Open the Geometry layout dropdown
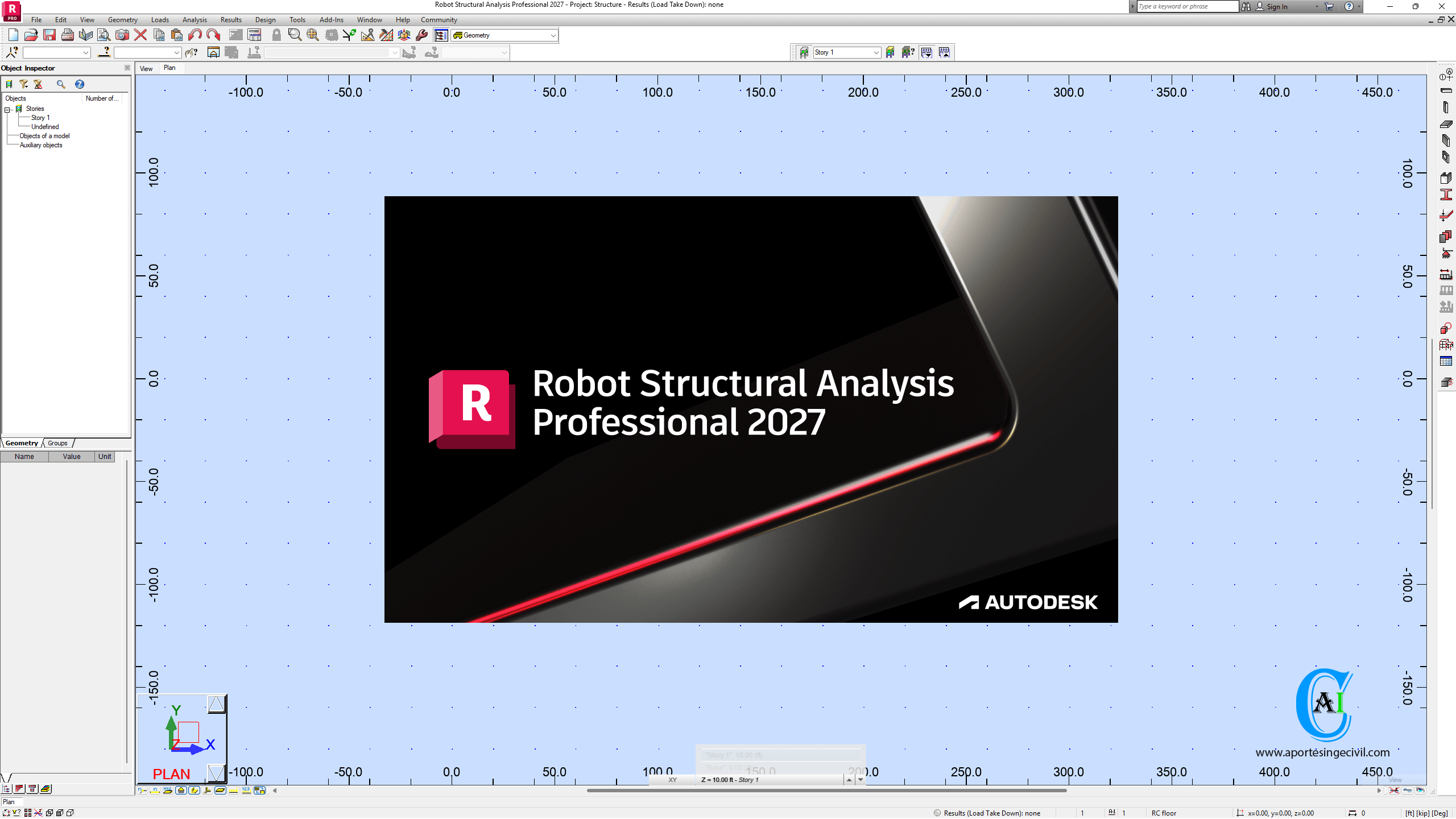This screenshot has width=1456, height=819. (x=553, y=35)
